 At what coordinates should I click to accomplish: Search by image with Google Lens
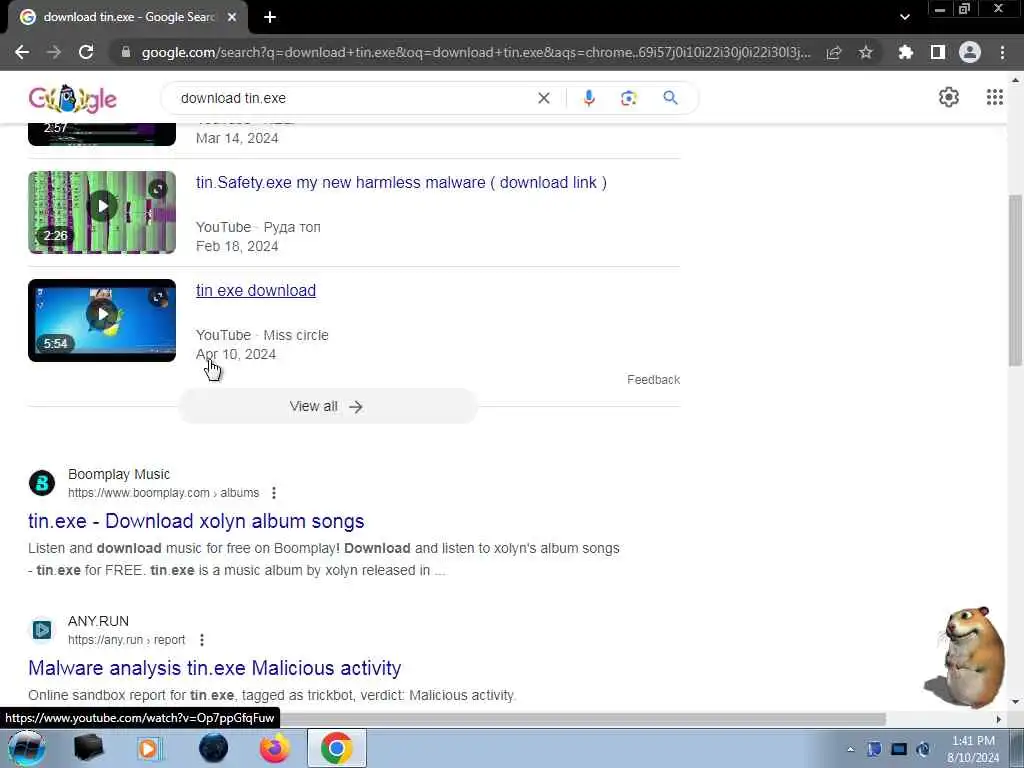[629, 98]
